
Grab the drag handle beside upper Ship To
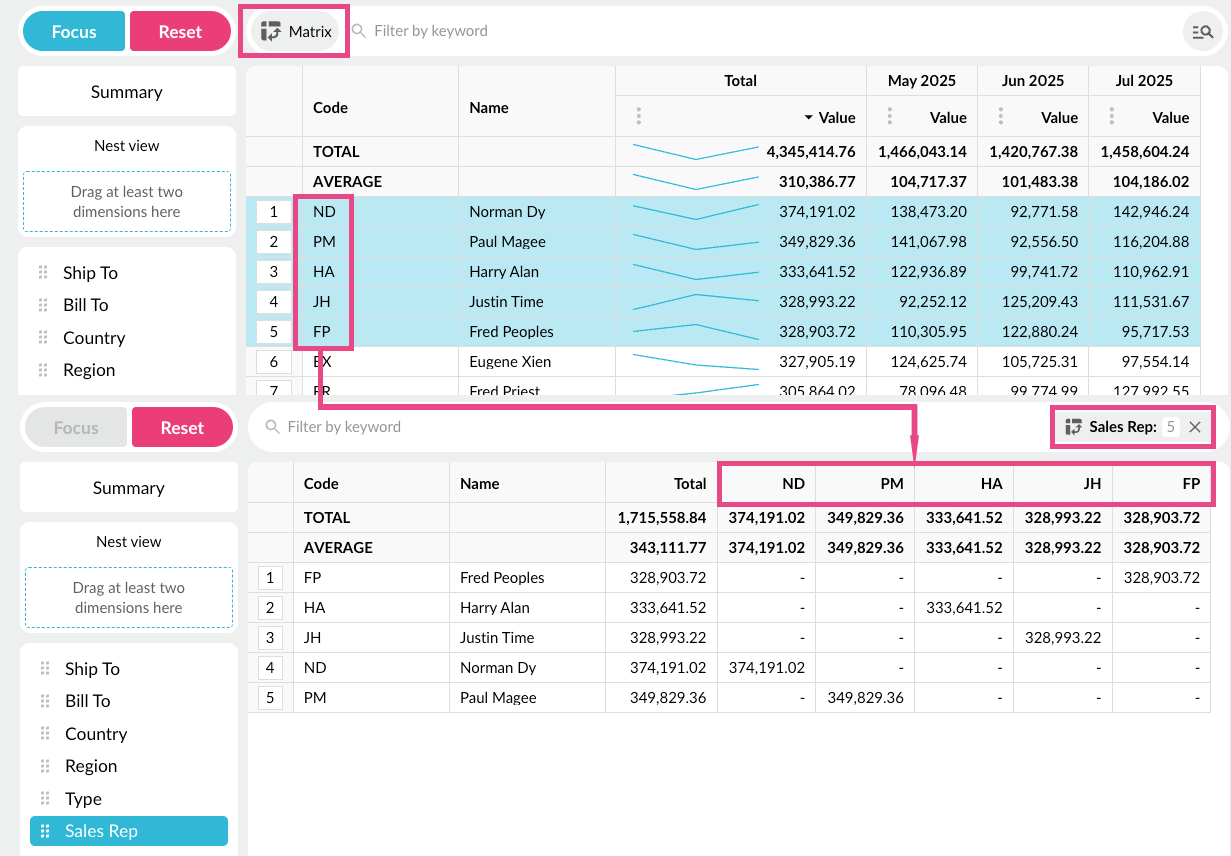point(43,273)
